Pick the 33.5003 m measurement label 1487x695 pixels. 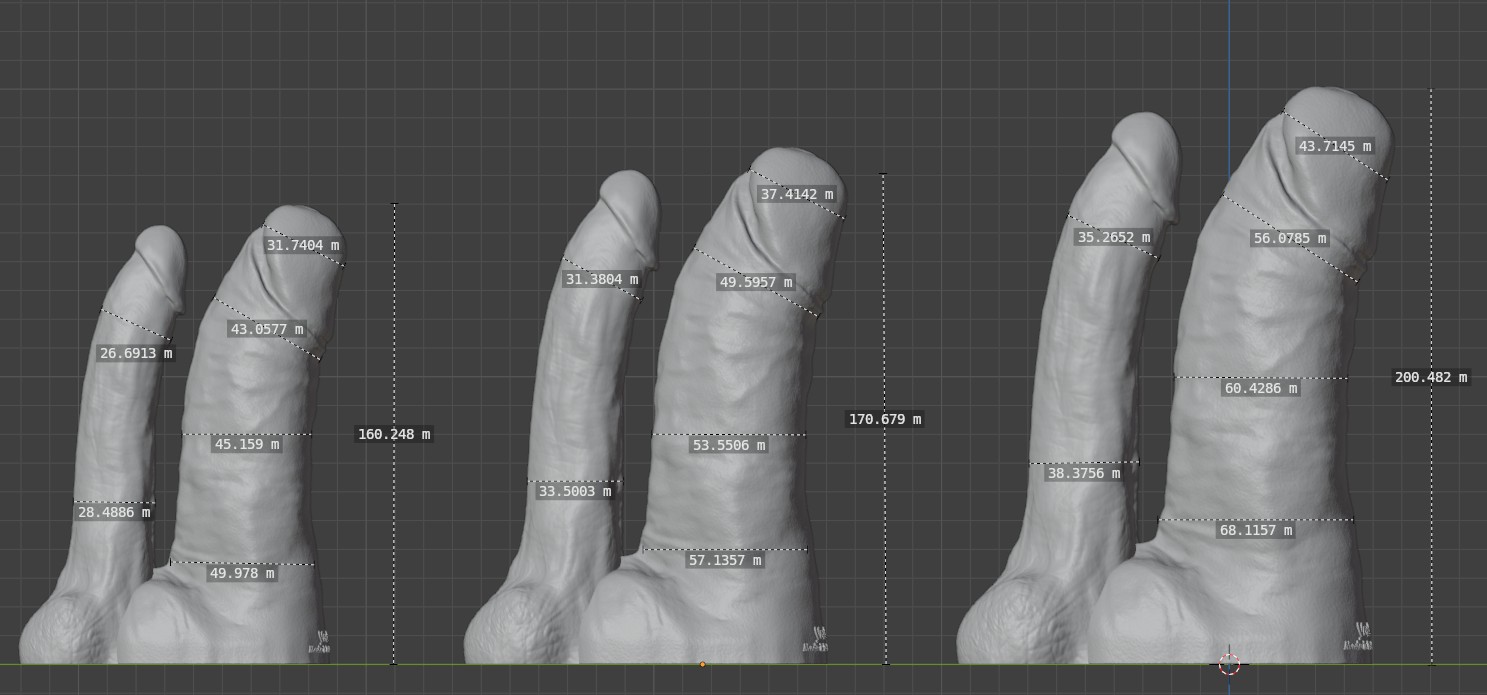[574, 491]
